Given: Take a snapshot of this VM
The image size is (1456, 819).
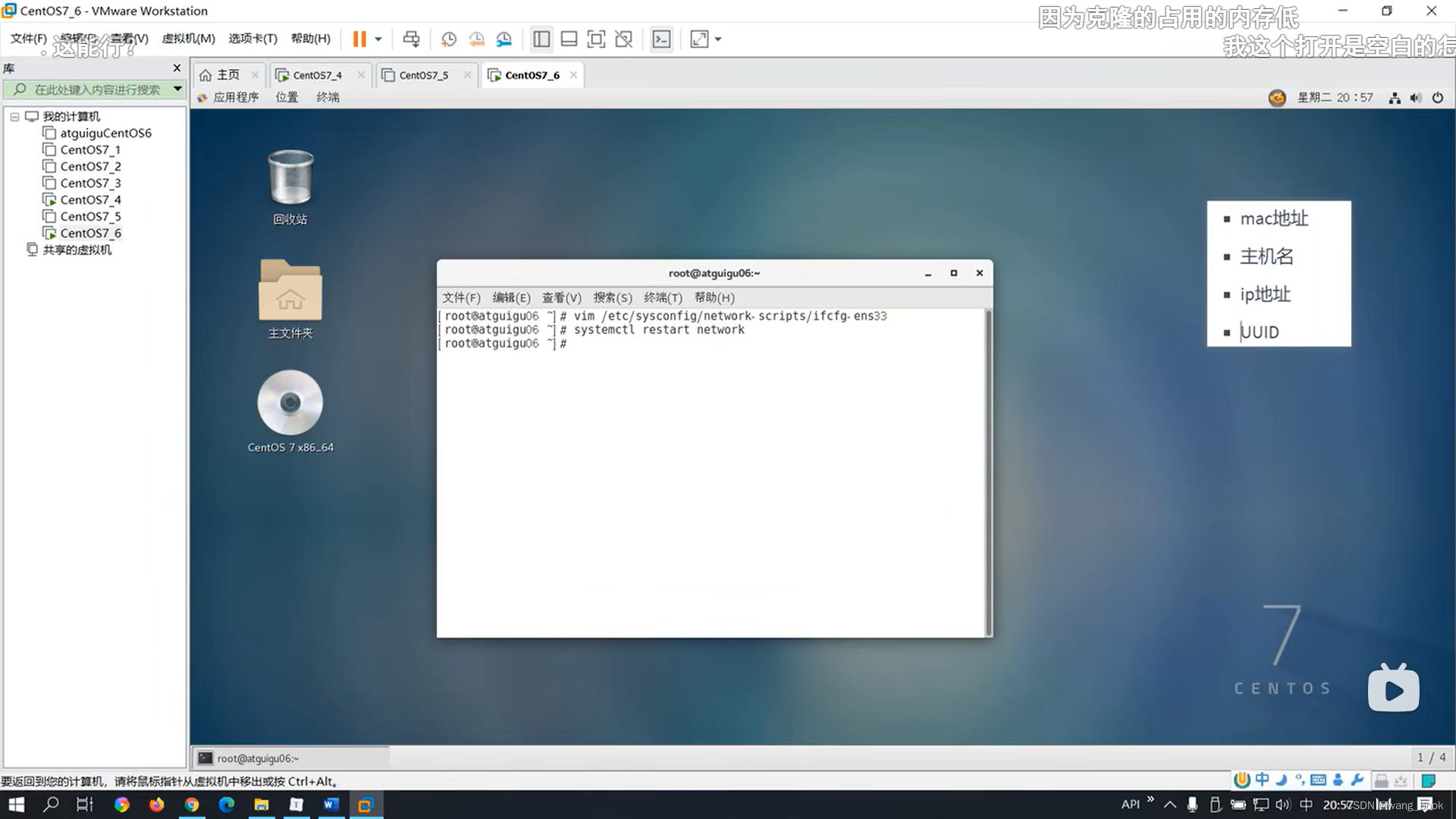Looking at the screenshot, I should 449,39.
